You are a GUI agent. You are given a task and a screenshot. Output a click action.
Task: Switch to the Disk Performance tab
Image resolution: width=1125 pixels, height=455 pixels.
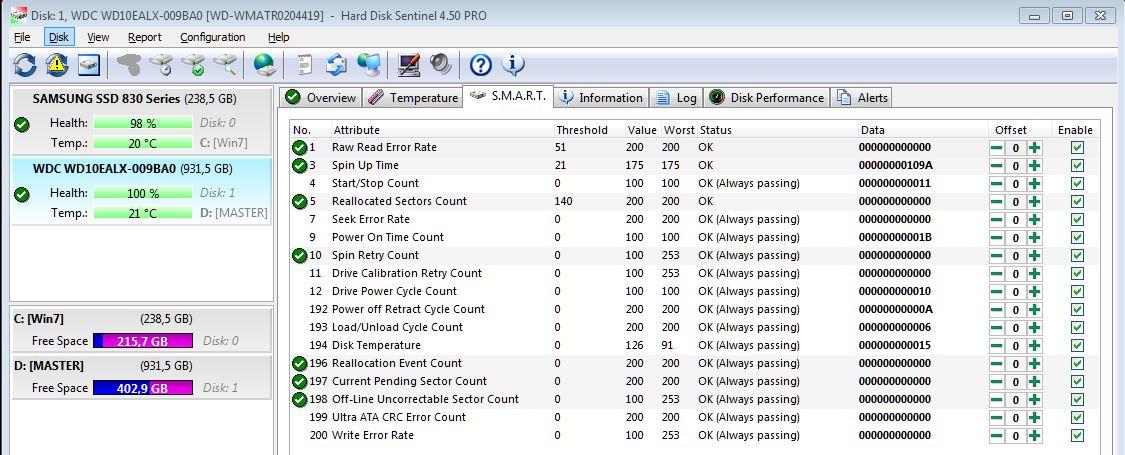[x=766, y=98]
